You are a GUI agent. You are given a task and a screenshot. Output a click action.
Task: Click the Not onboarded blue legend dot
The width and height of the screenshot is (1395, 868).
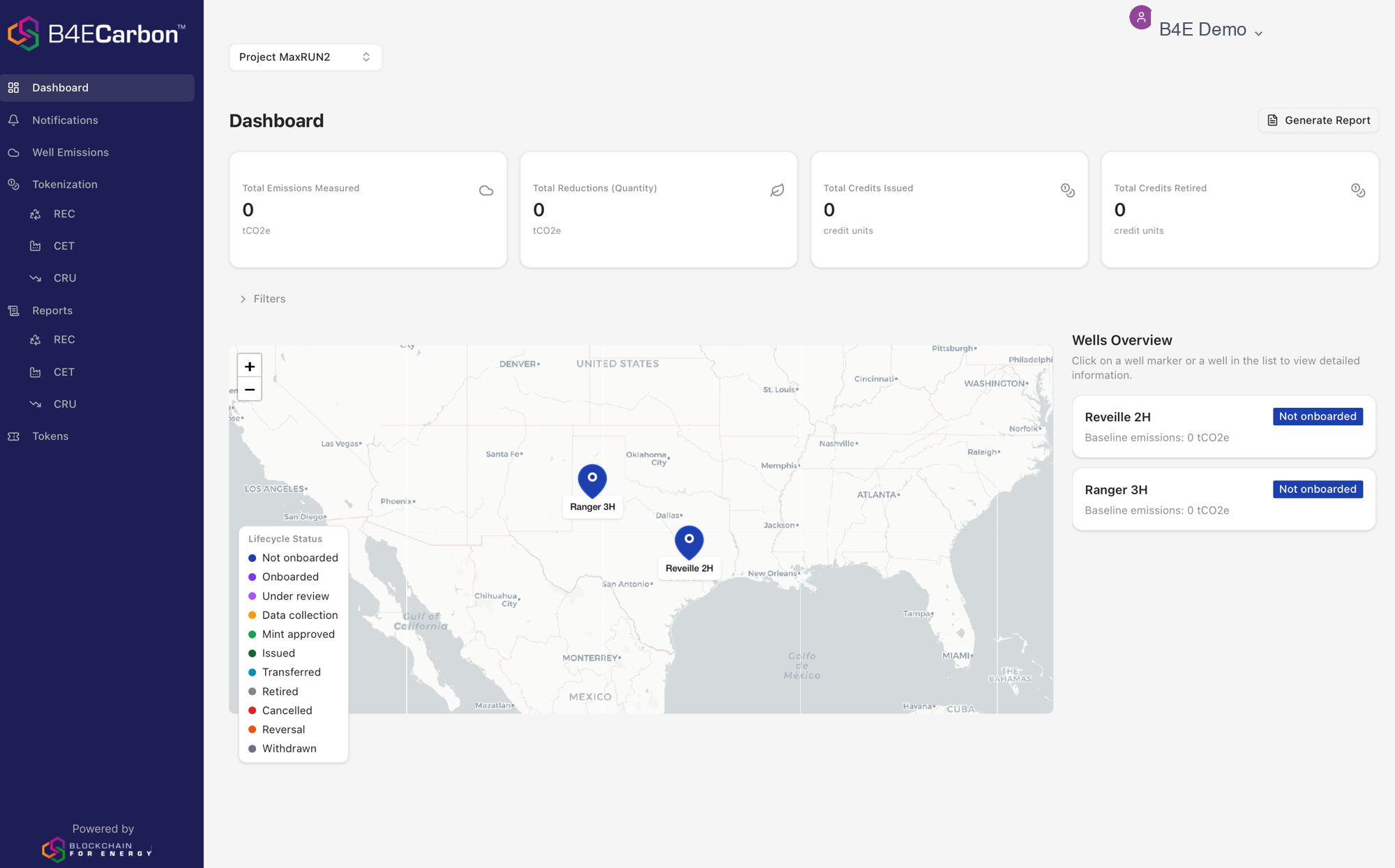(252, 558)
